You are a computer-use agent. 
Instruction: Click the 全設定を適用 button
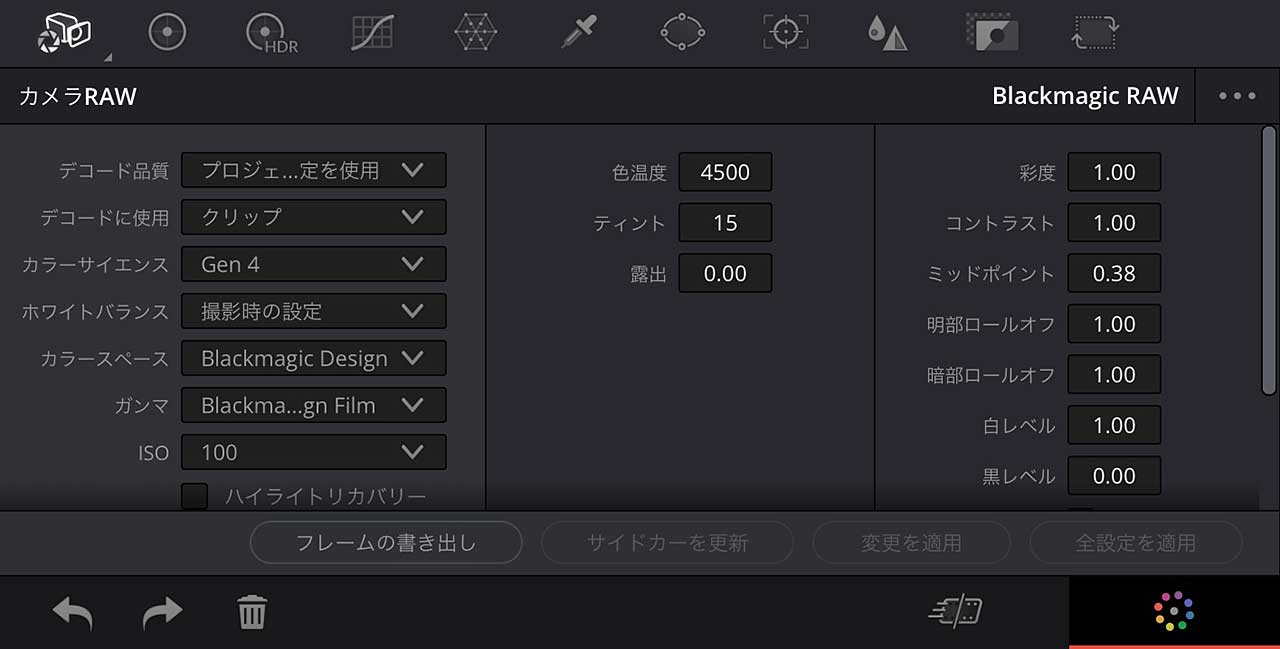1136,543
